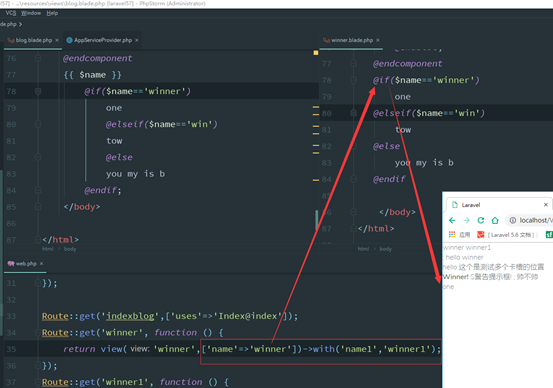Click the blog.blade.php file icon

pyautogui.click(x=11, y=40)
